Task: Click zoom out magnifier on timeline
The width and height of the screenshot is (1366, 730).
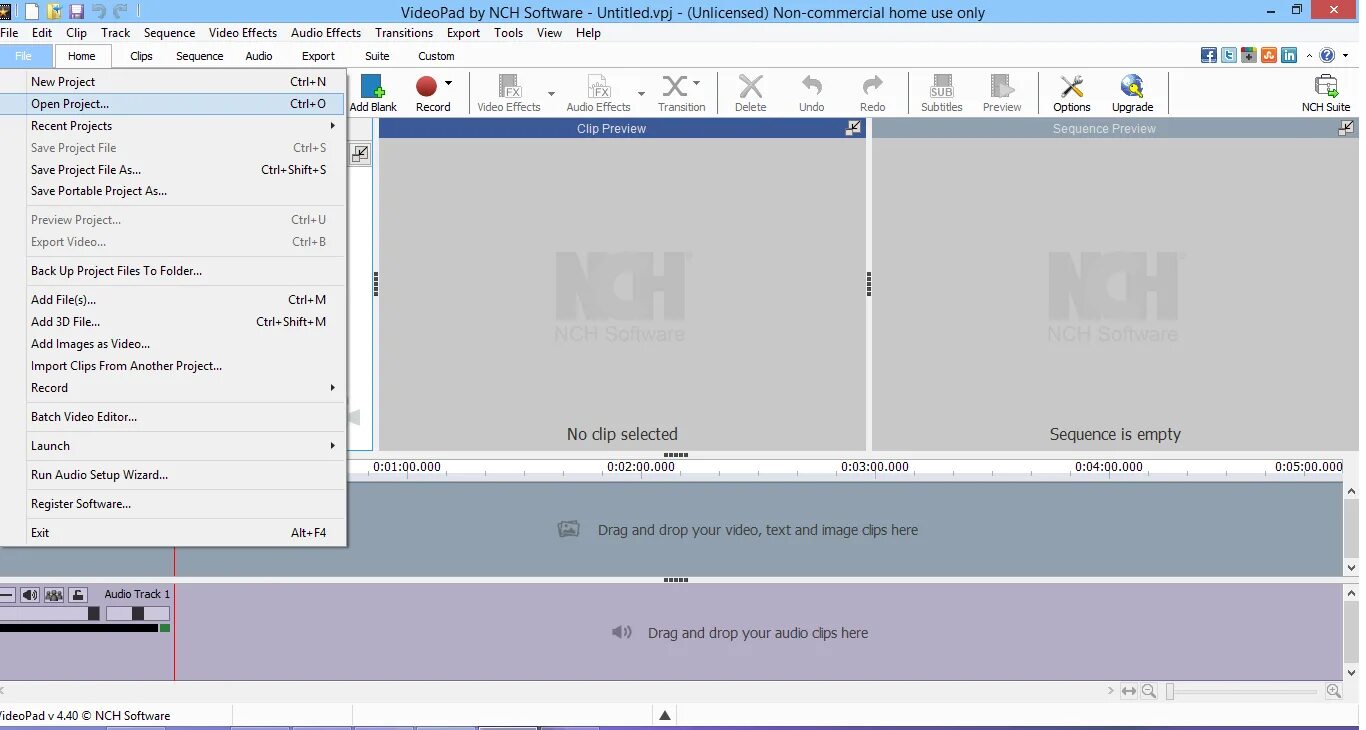Action: coord(1149,691)
